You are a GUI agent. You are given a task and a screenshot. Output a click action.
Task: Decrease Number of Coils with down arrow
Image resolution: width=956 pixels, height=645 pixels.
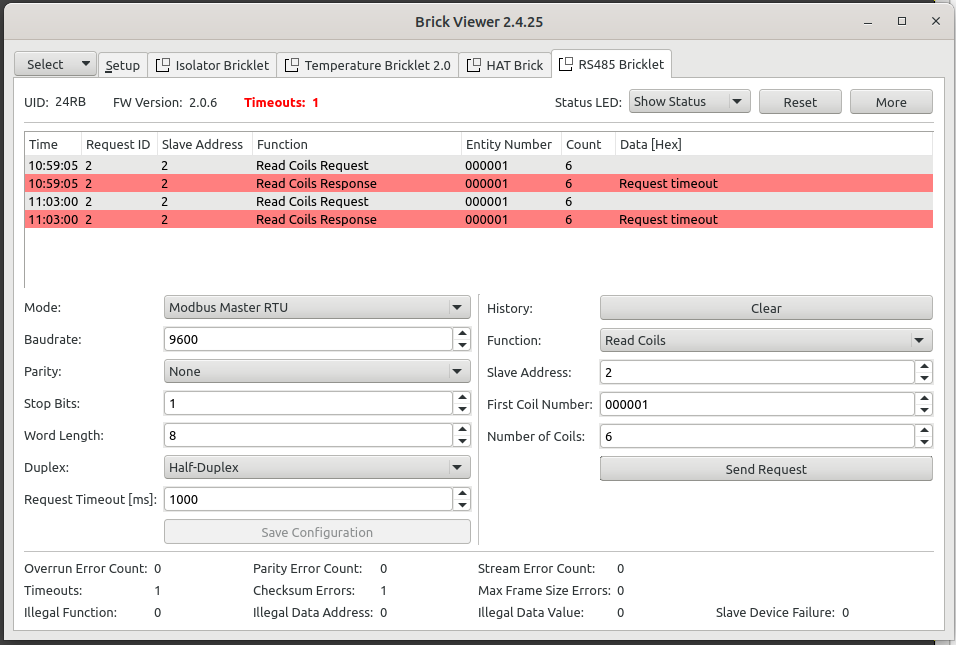pyautogui.click(x=924, y=442)
